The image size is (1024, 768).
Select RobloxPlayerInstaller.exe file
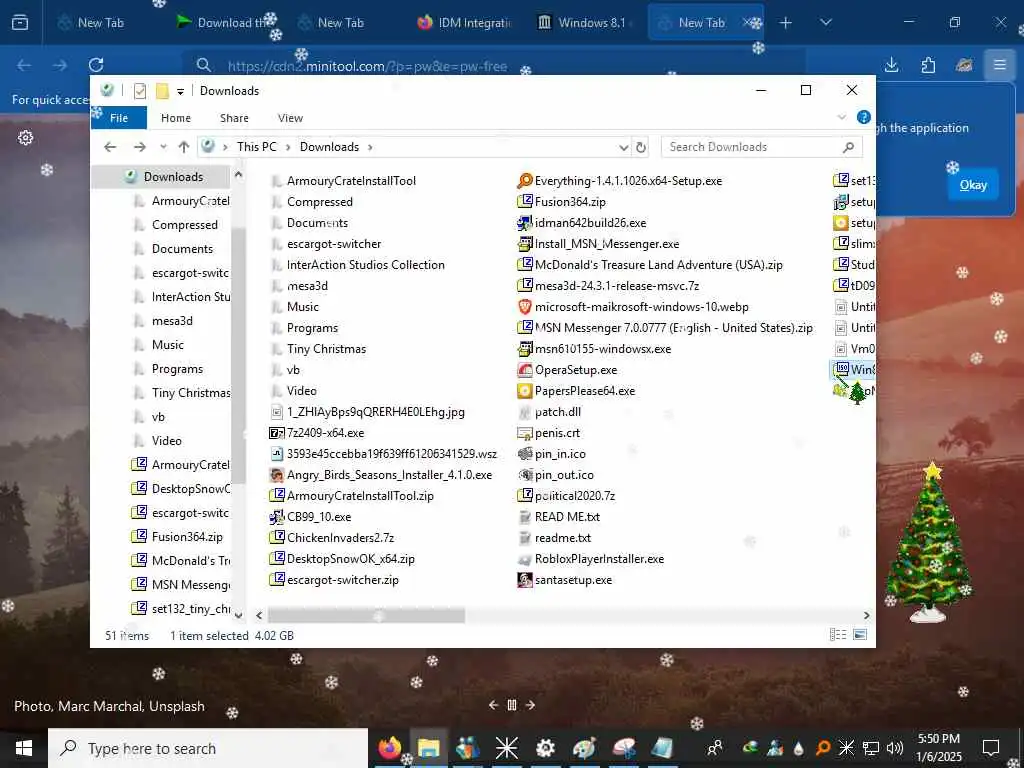pyautogui.click(x=590, y=559)
